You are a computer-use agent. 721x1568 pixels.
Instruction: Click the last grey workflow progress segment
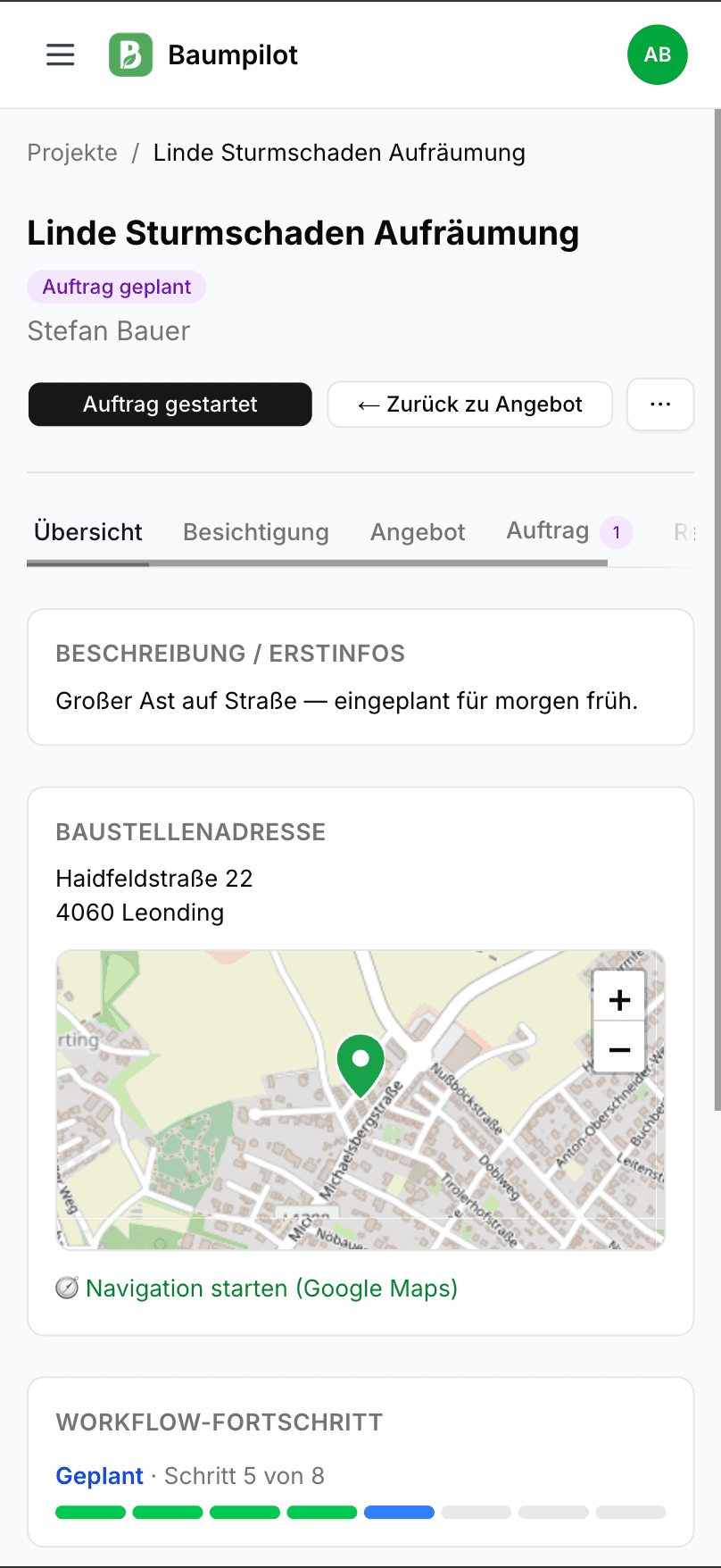coord(631,1513)
